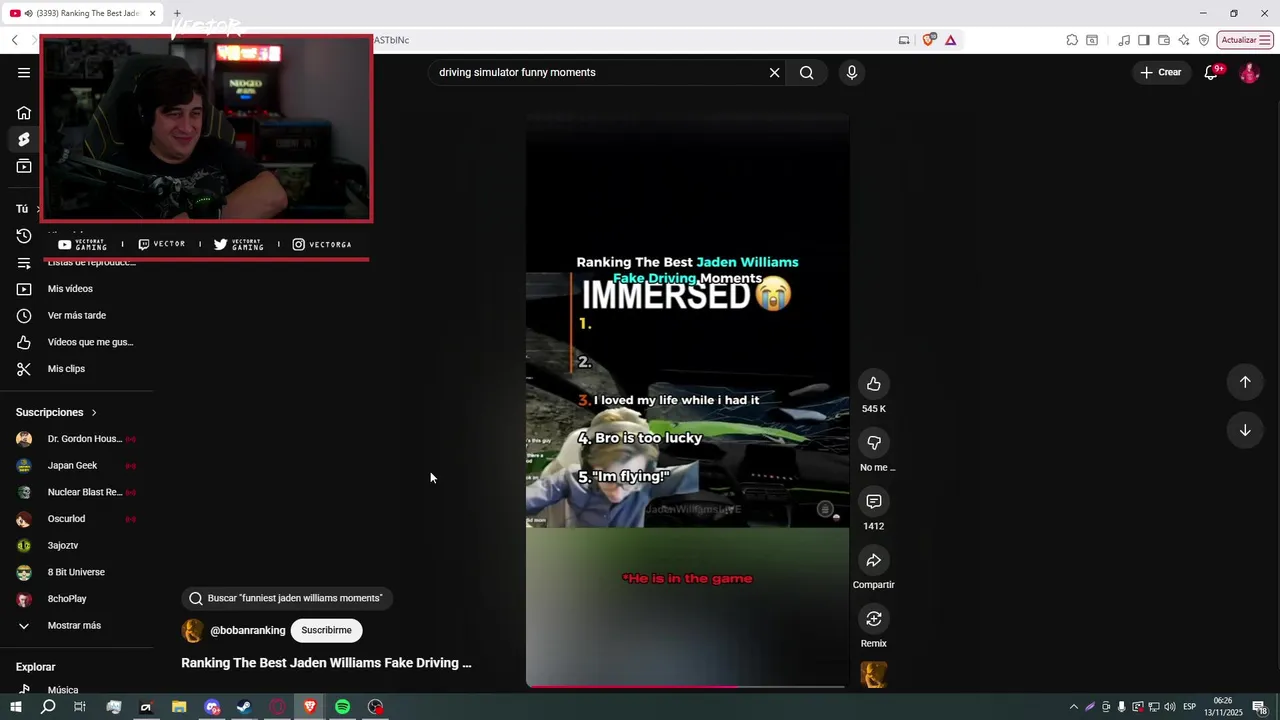
Task: Open Brave VPN shield icon
Action: click(1204, 40)
